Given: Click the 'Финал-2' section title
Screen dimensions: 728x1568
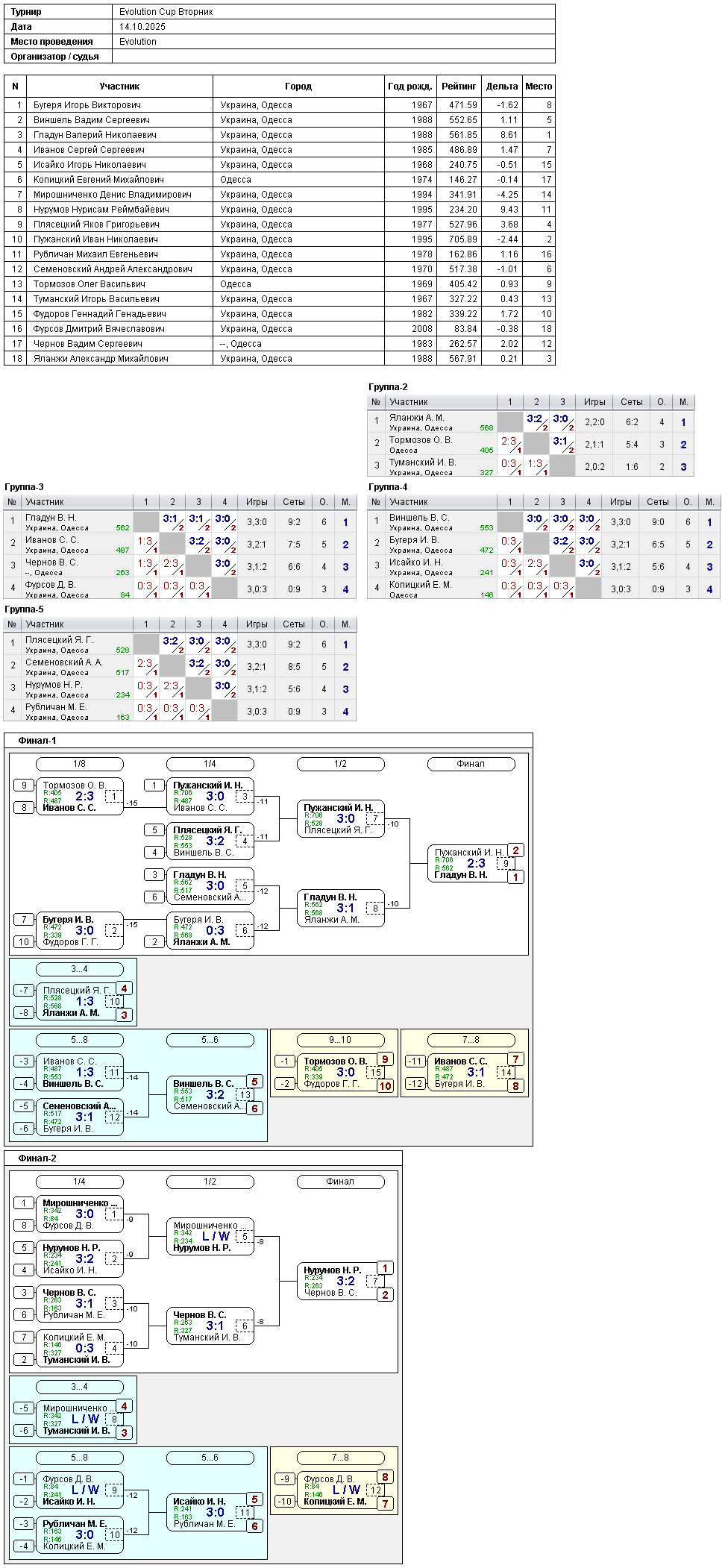Looking at the screenshot, I should pos(37,1158).
